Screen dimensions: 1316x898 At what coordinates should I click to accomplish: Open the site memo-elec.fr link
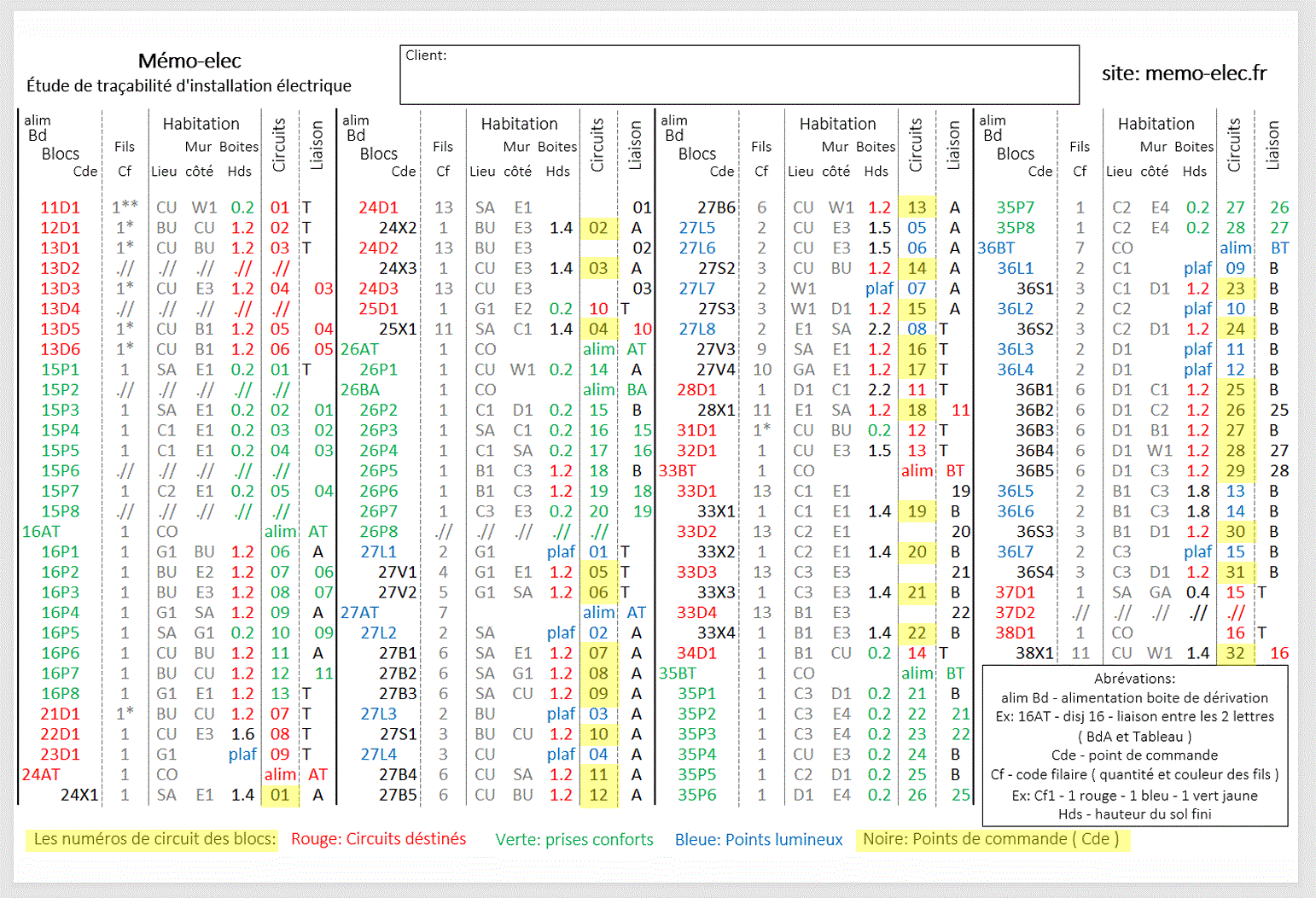1184,73
